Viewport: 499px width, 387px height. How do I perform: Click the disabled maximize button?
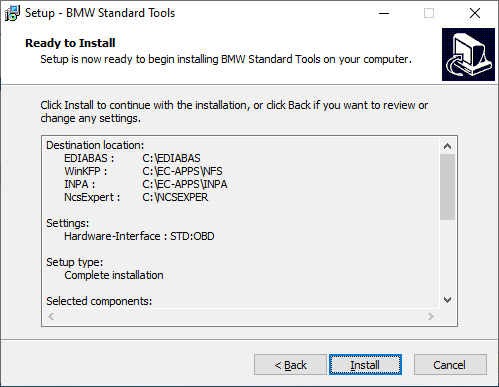[x=429, y=13]
